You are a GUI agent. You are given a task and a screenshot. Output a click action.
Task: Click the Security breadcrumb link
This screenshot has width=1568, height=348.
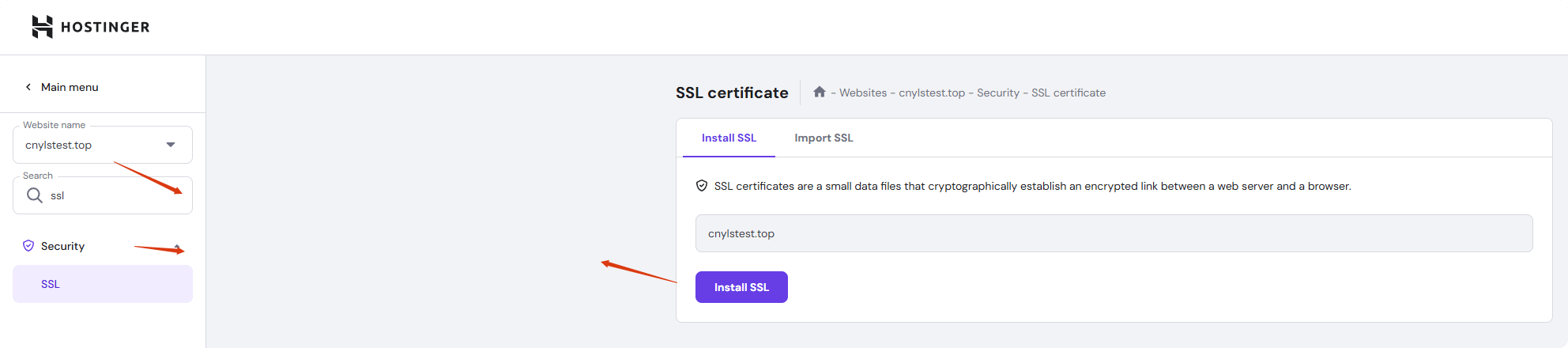click(x=997, y=93)
